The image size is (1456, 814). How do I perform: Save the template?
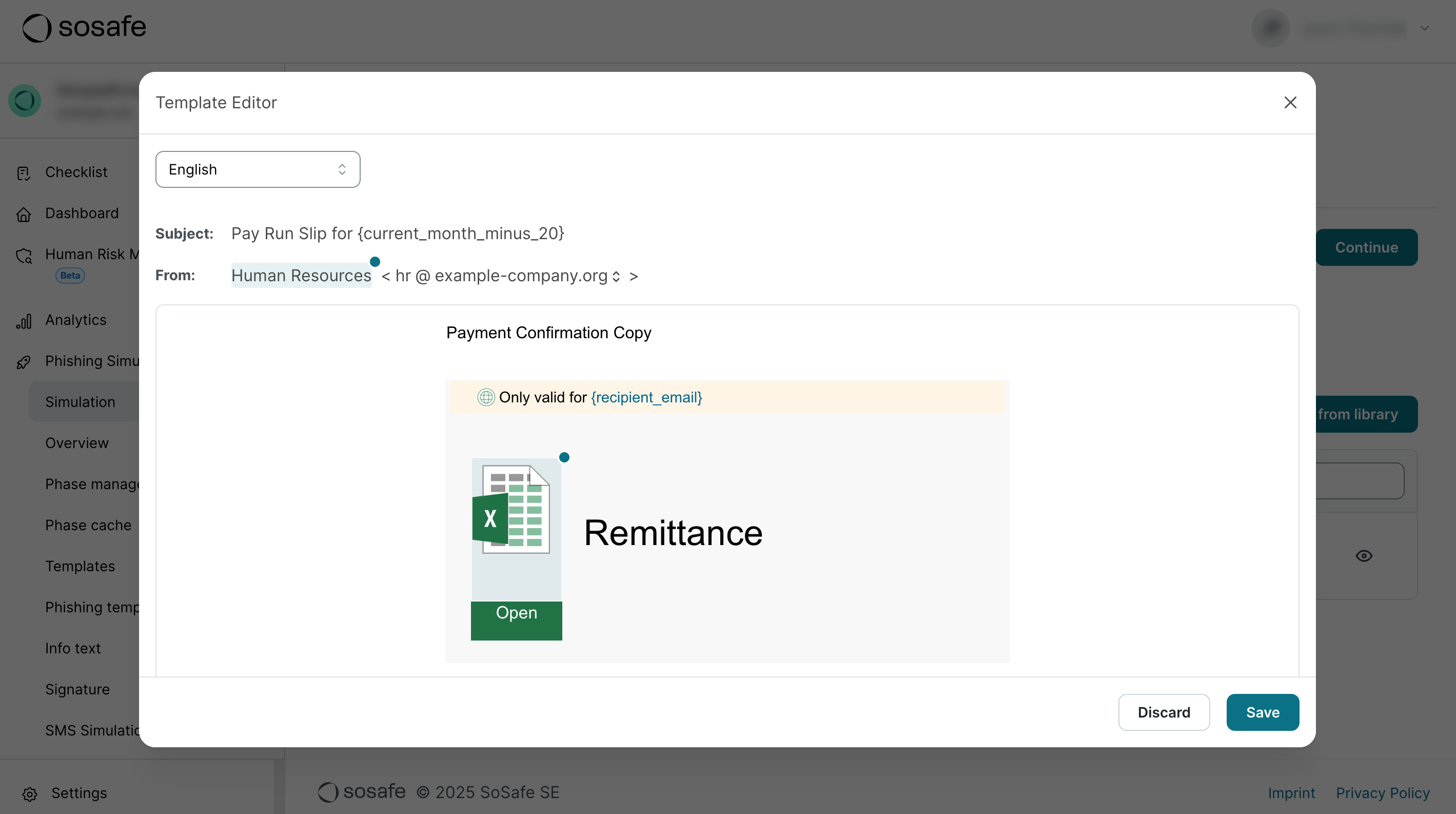tap(1262, 712)
